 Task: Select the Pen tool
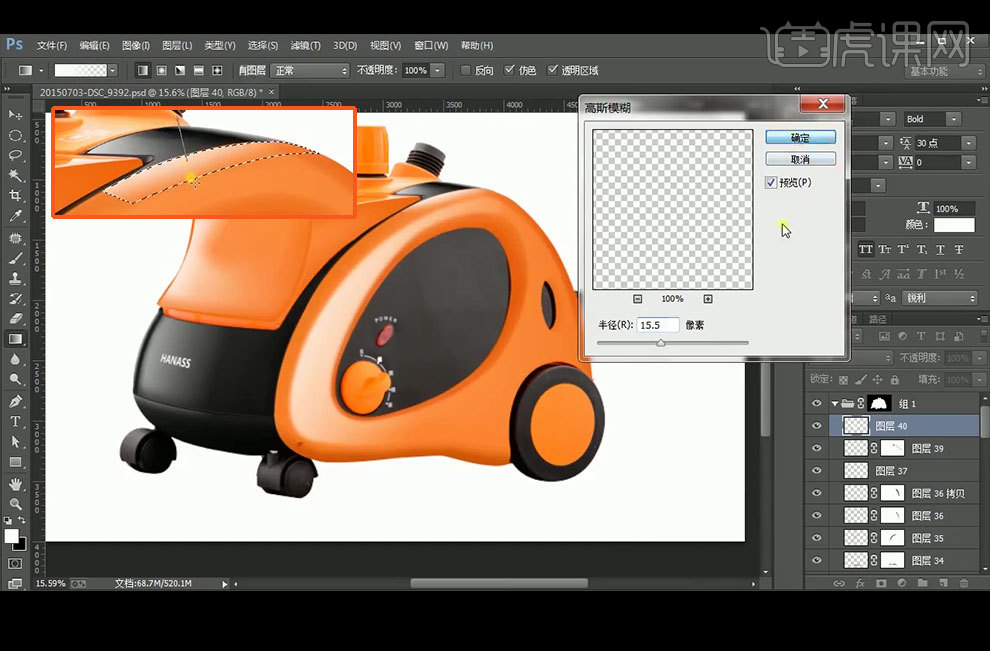tap(15, 401)
